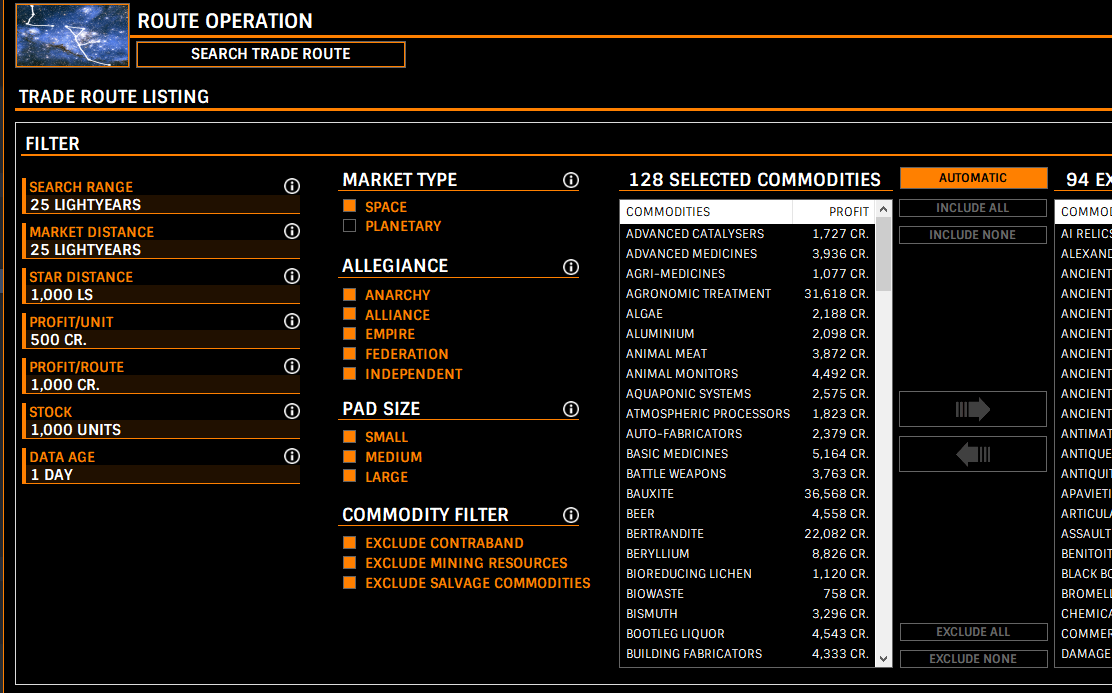Select Advanced Catalysers in commodities list
1112x693 pixels.
[x=747, y=233]
